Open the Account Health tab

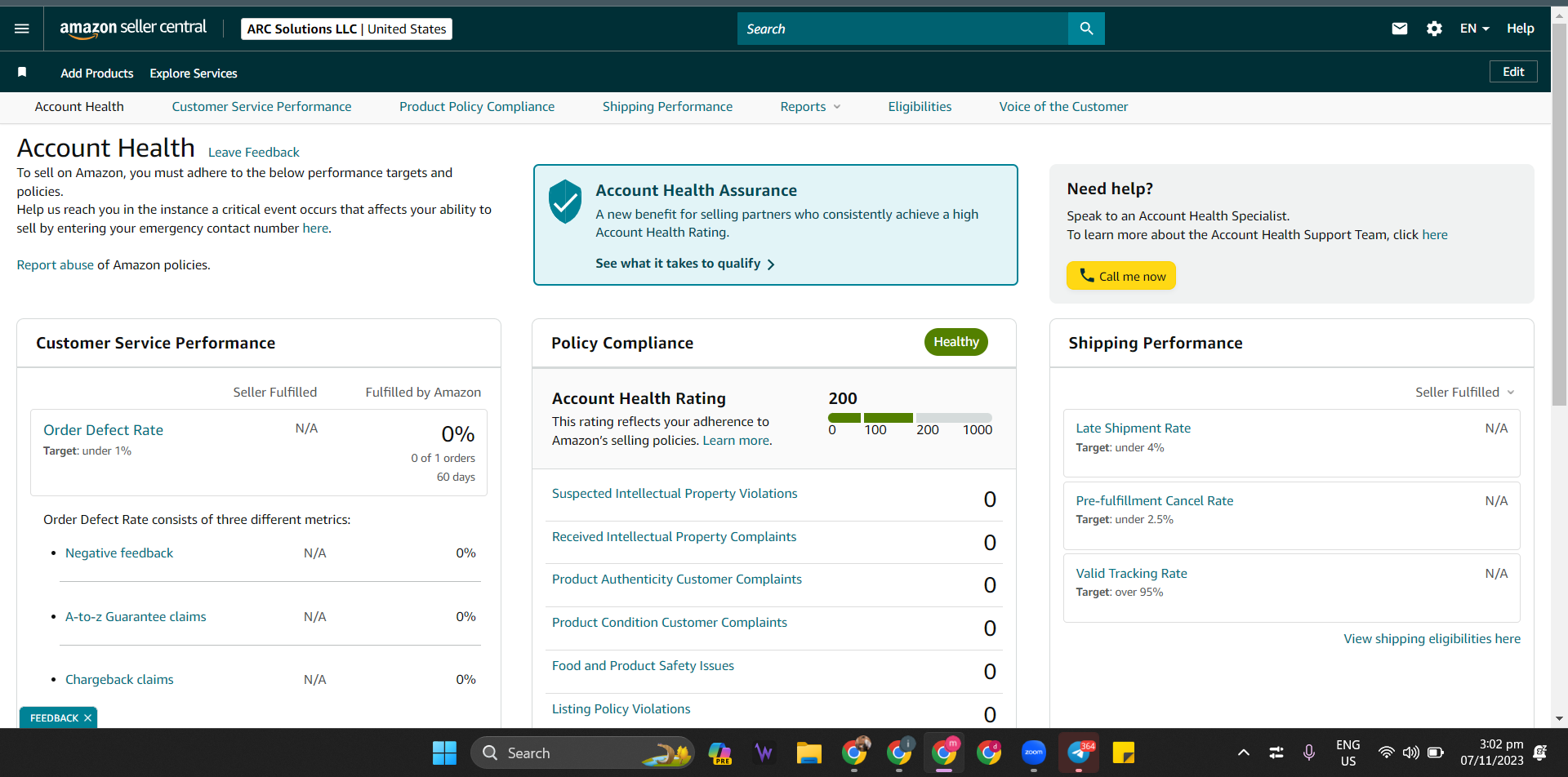79,107
